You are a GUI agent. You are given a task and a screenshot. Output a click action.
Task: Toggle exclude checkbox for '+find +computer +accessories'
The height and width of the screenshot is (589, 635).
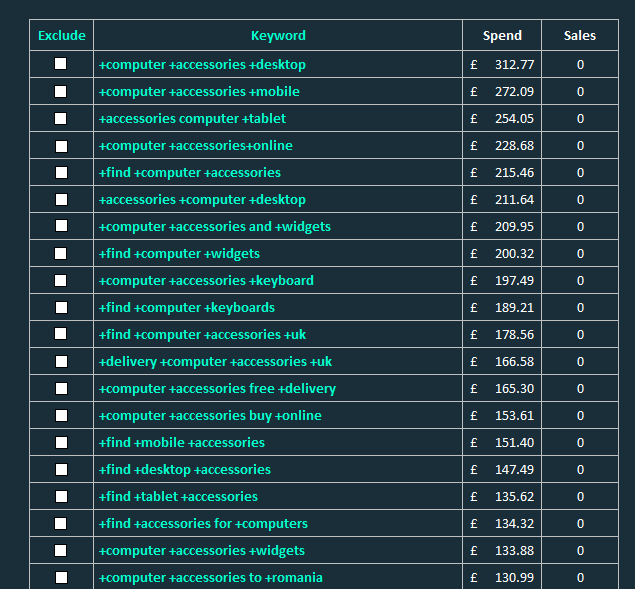[x=61, y=172]
